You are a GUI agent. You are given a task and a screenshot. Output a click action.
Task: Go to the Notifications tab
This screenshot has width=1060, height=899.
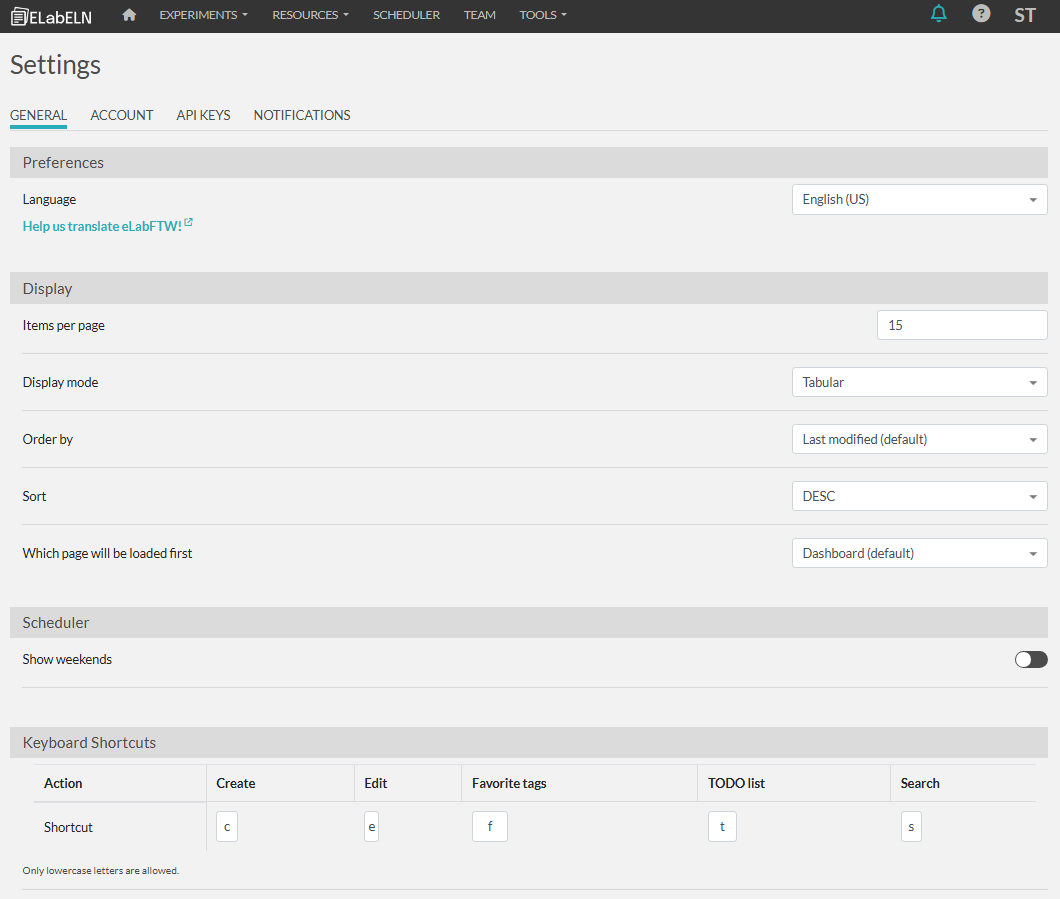302,115
